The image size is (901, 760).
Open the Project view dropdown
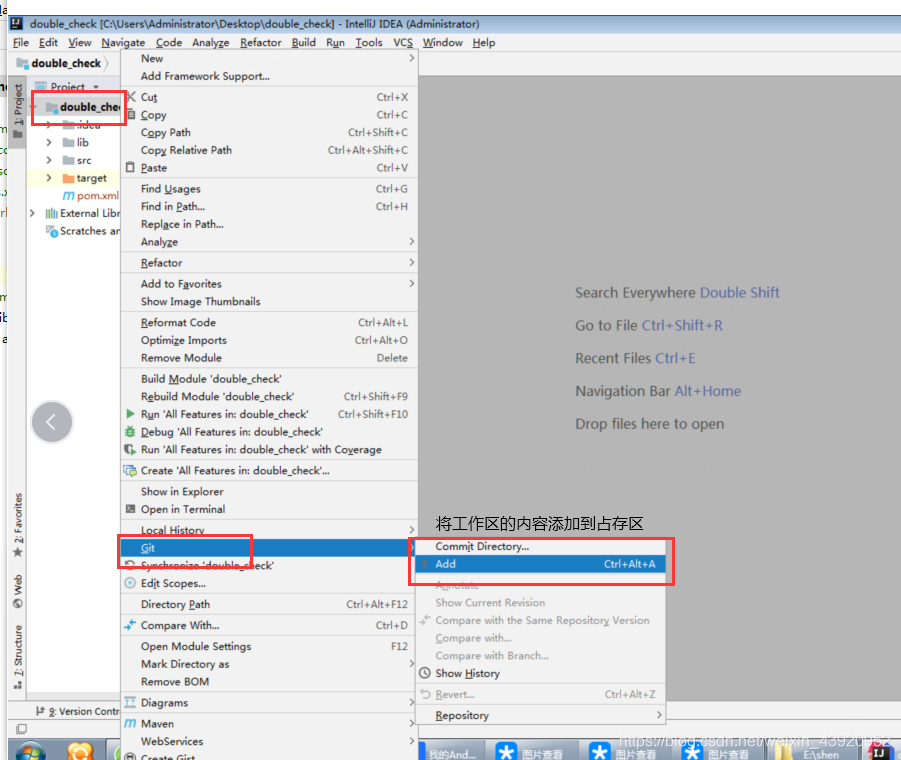[96, 87]
